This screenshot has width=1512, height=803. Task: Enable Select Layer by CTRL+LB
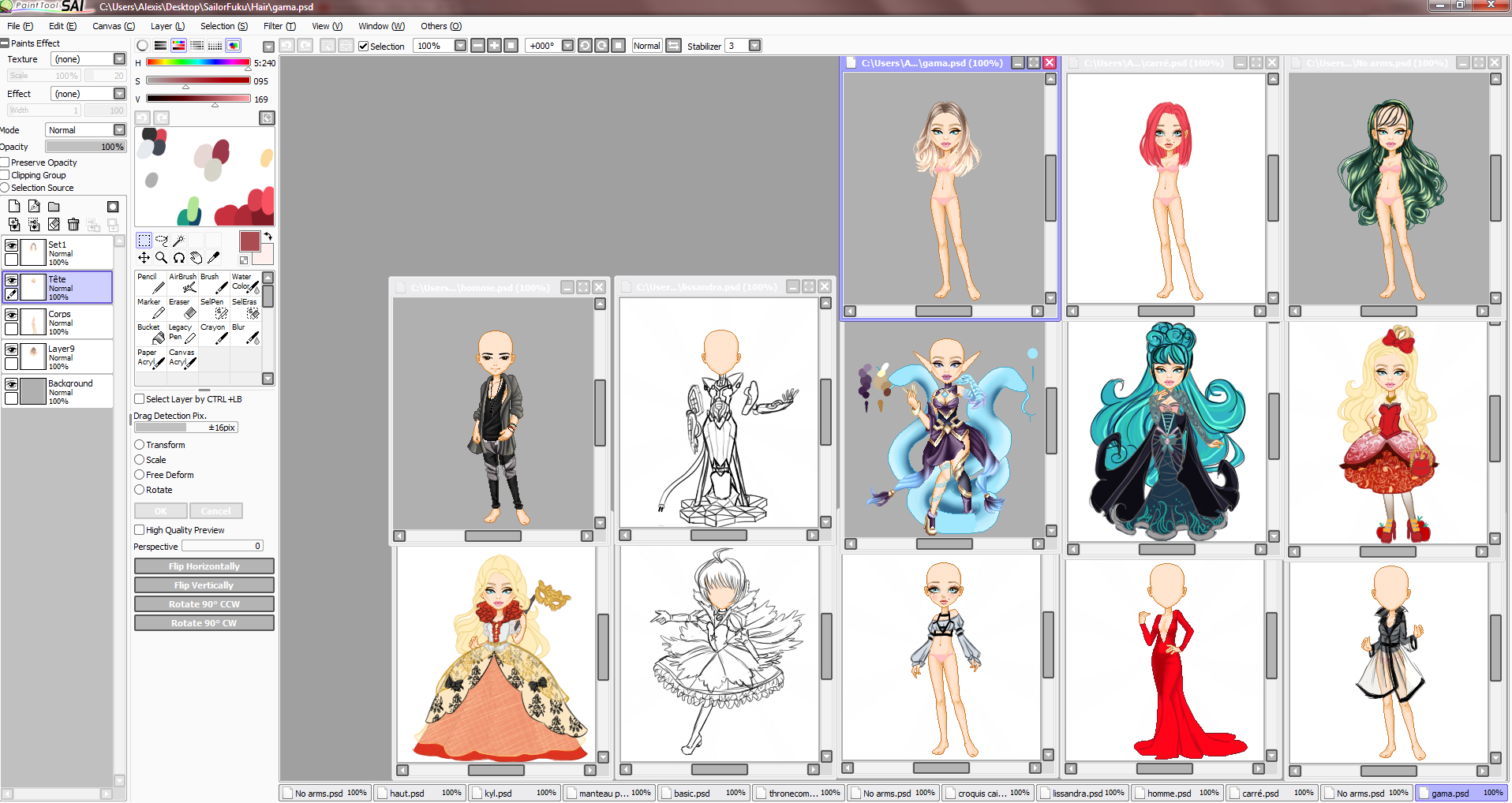[x=140, y=399]
